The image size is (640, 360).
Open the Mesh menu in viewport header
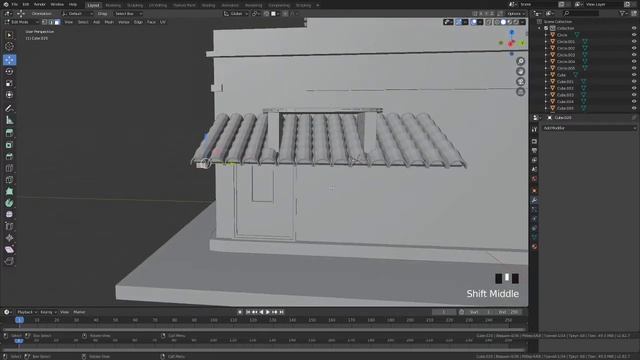click(109, 22)
